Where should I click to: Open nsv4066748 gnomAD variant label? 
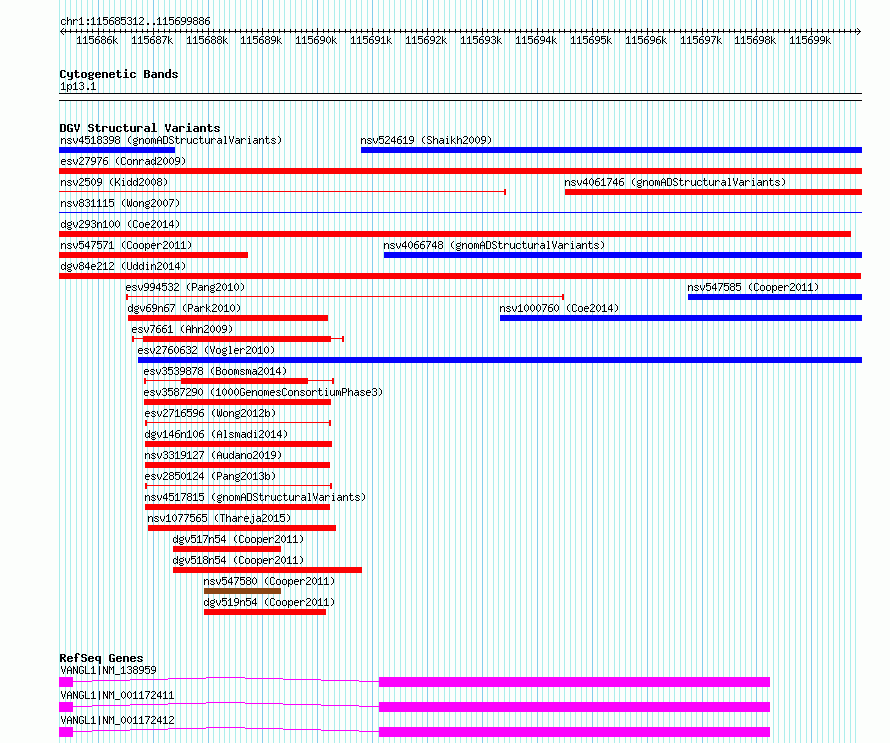(494, 245)
